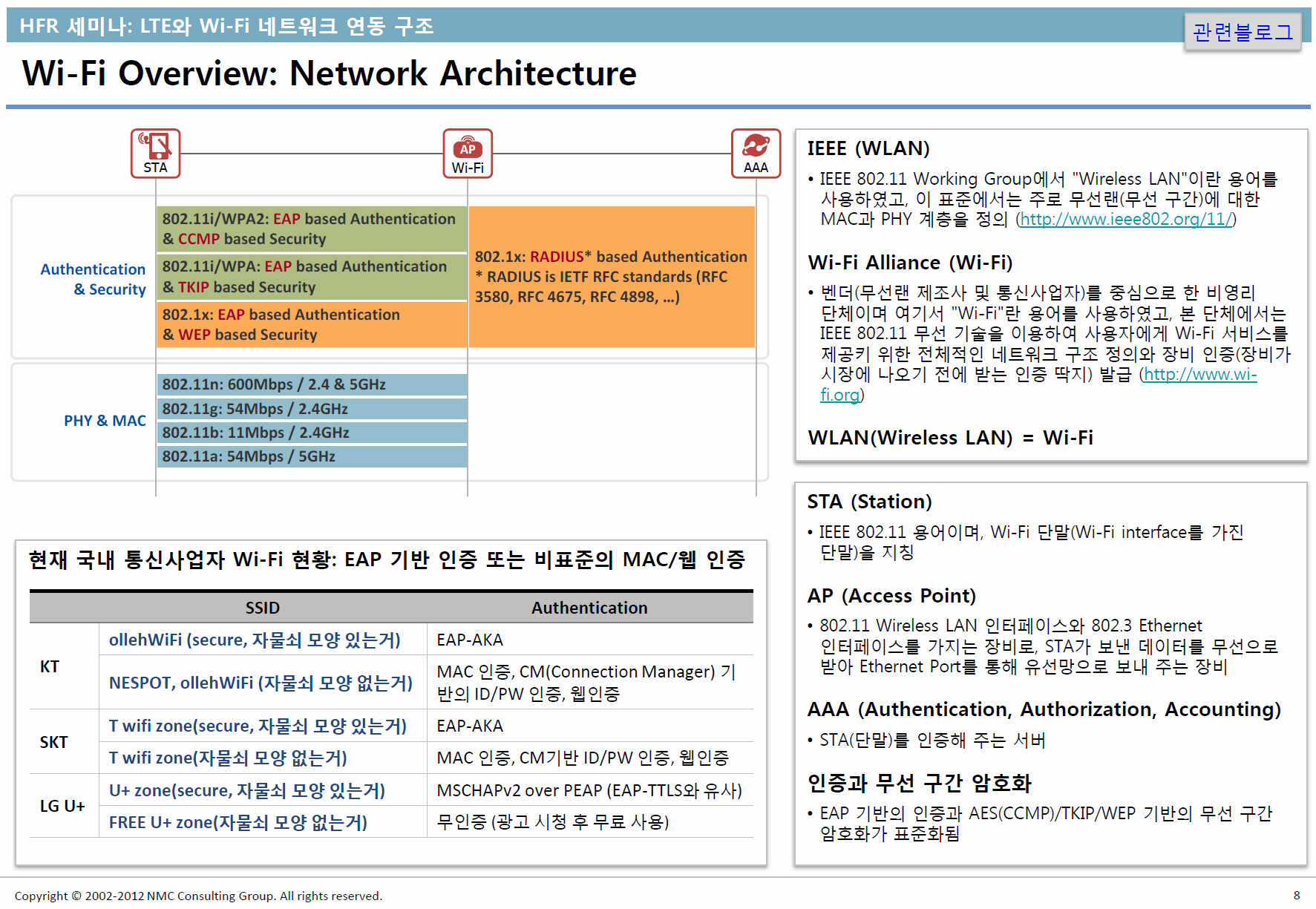The width and height of the screenshot is (1316, 909).
Task: Click the STA station icon
Action: pyautogui.click(x=156, y=154)
